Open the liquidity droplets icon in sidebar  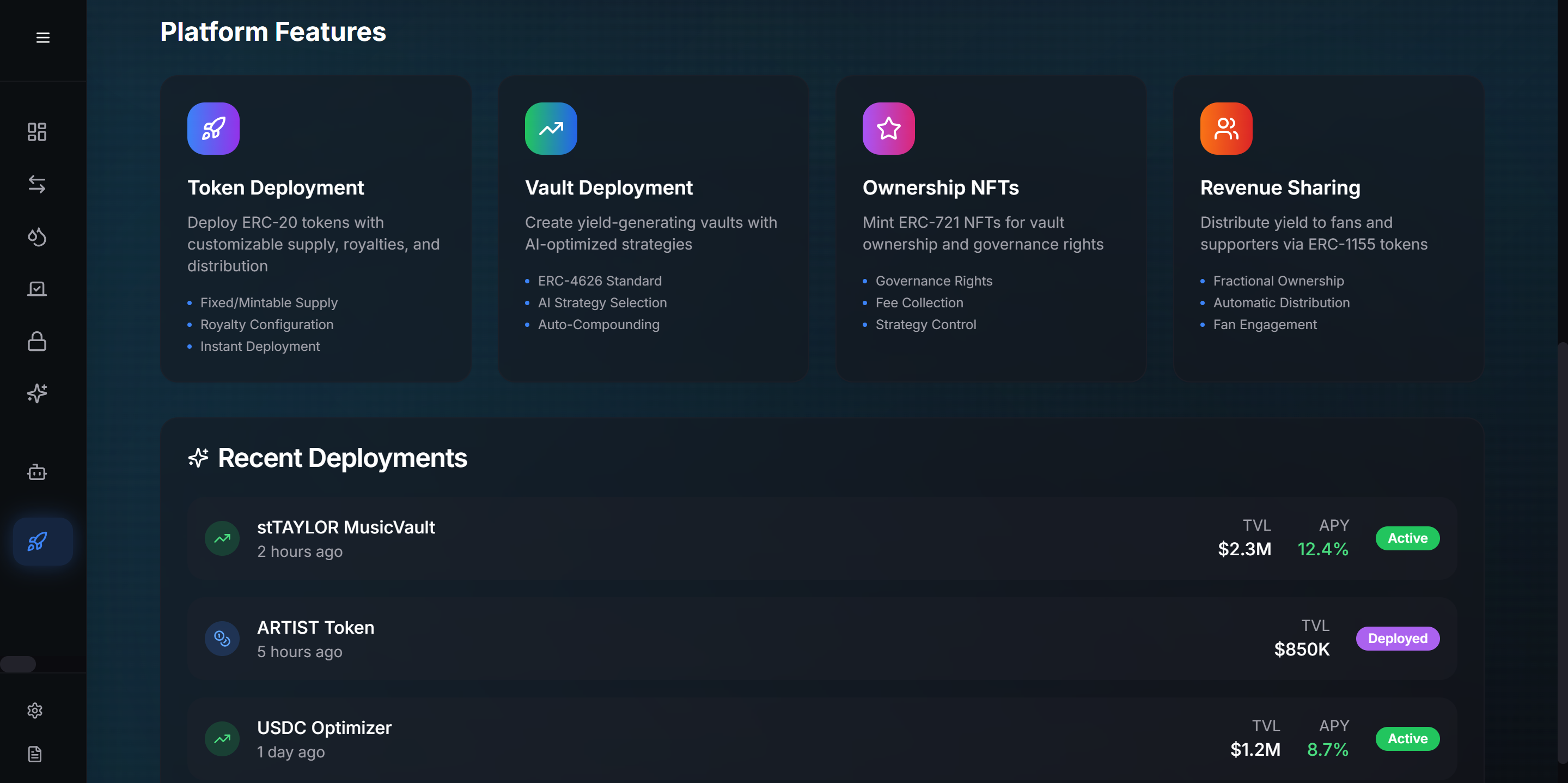coord(36,237)
